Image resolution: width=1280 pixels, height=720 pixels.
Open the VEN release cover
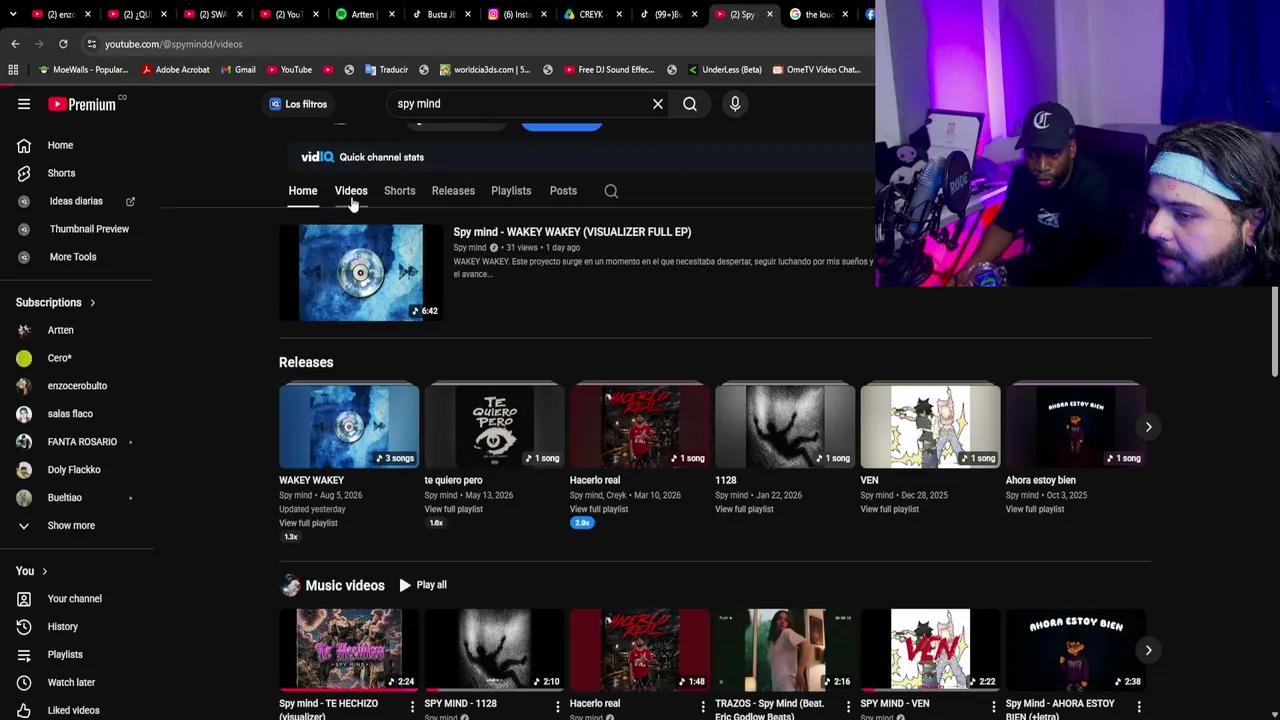pos(930,425)
